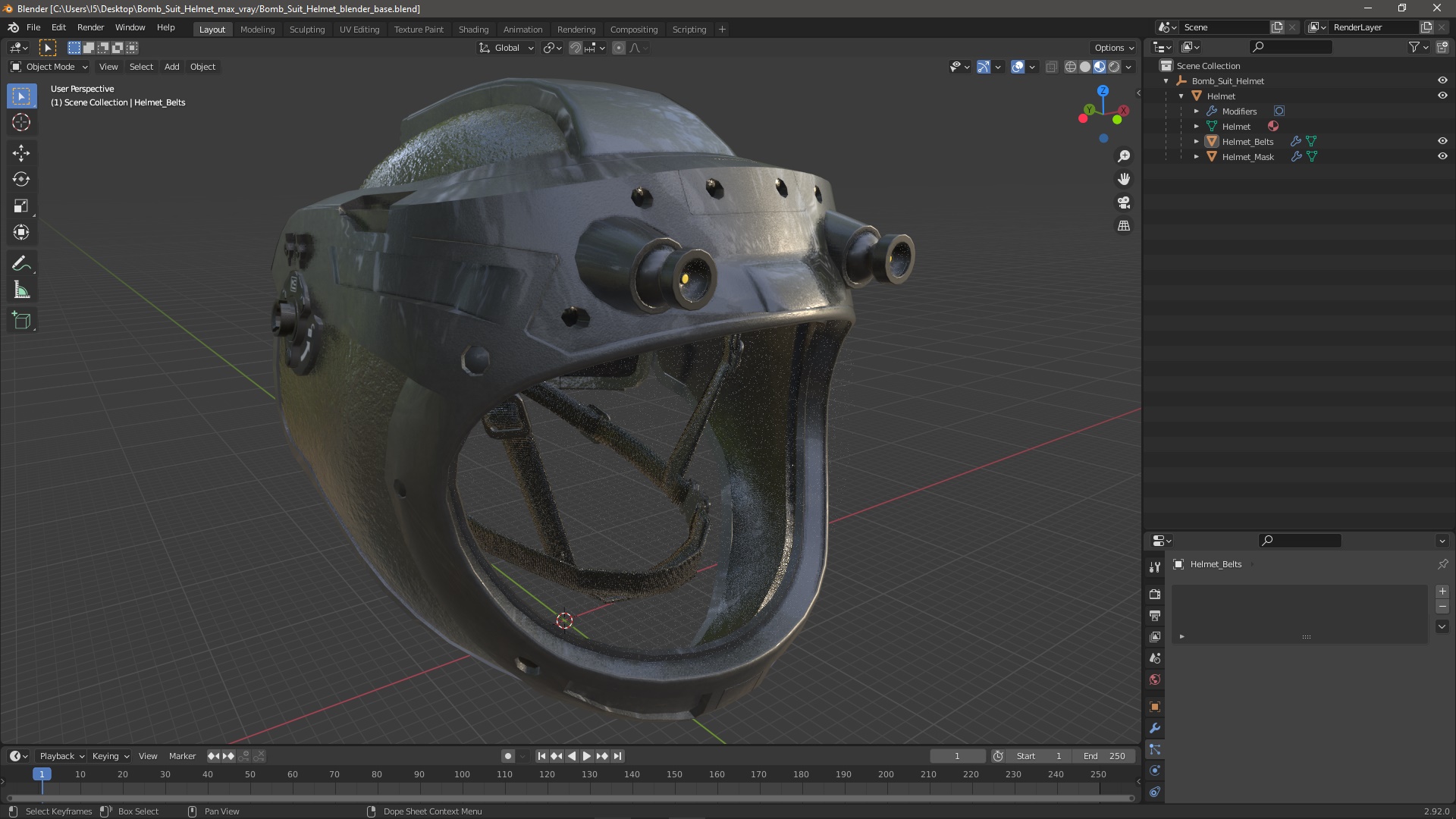This screenshot has height=819, width=1456.
Task: Toggle Bomb_Suit_Helmet collection visibility
Action: pos(1442,80)
